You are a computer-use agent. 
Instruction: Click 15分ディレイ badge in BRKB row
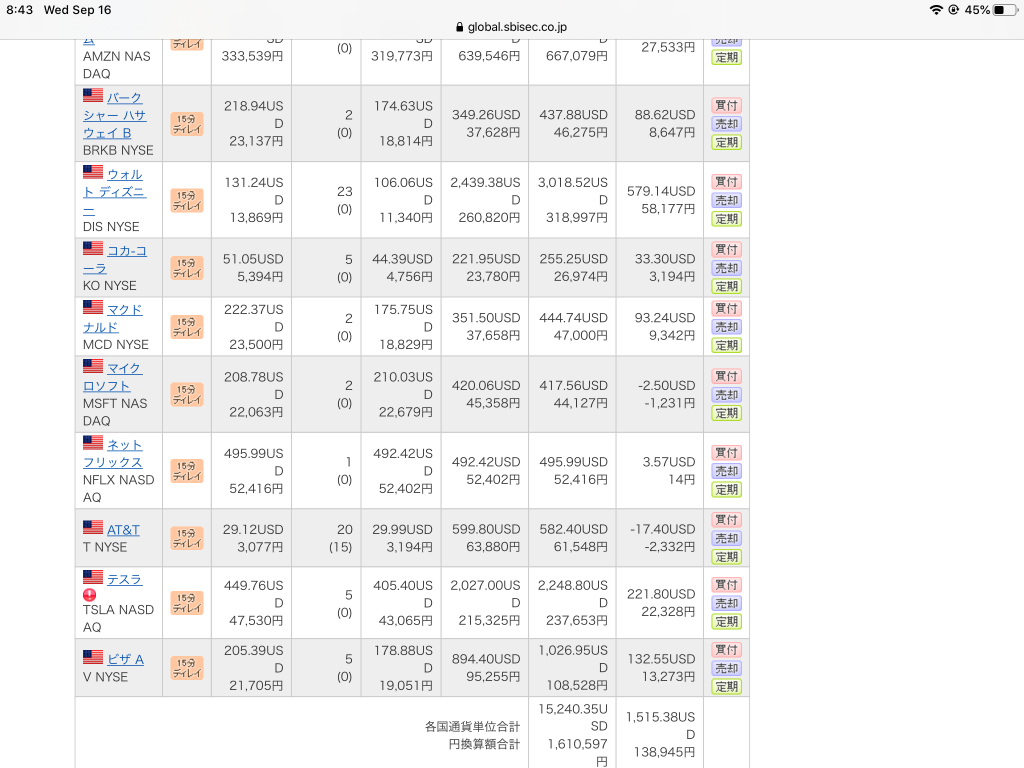tap(187, 124)
